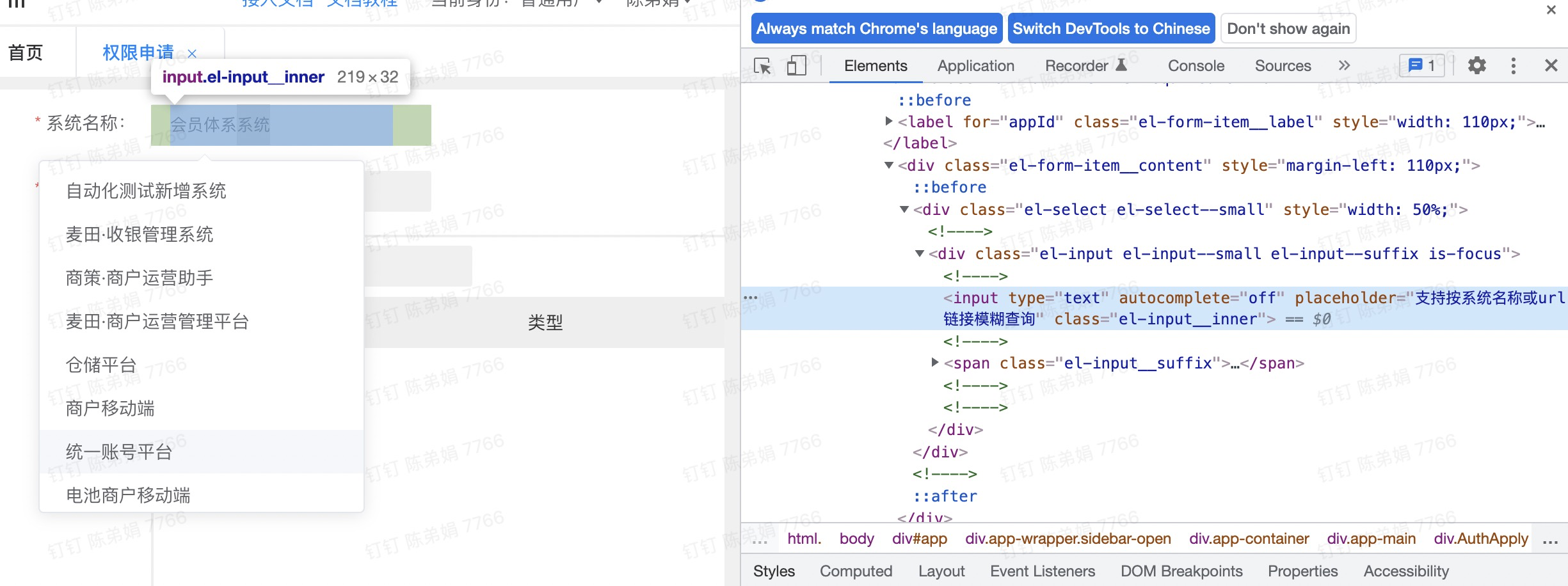Collapse the el-select el-select--small div node
1568x586 pixels.
(x=904, y=209)
